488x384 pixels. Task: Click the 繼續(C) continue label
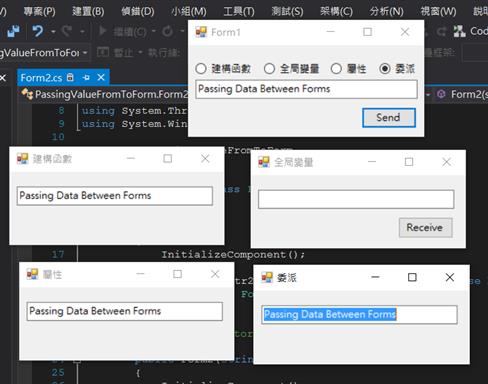(130, 32)
